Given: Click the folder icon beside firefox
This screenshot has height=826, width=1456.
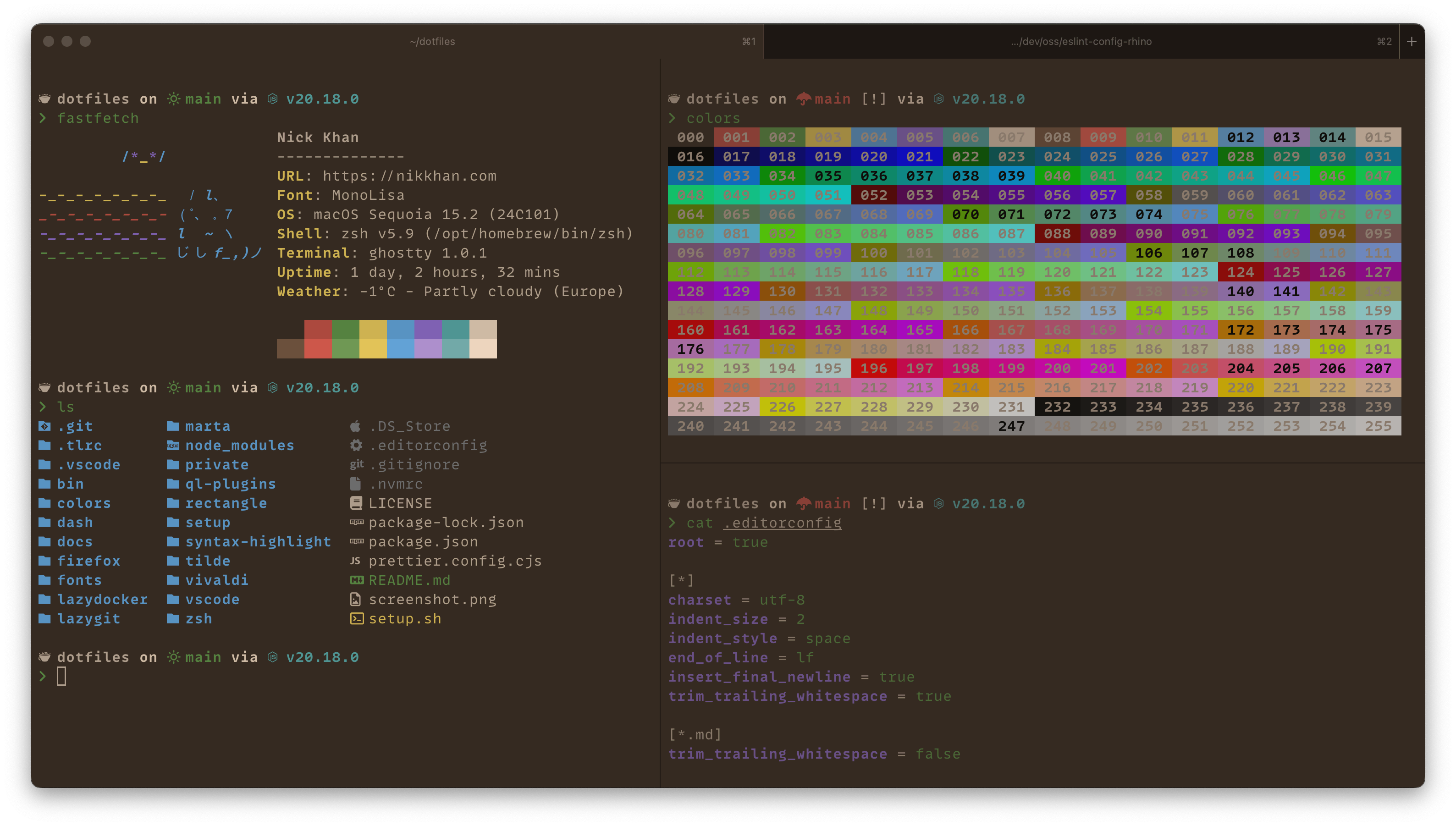Looking at the screenshot, I should coord(45,561).
